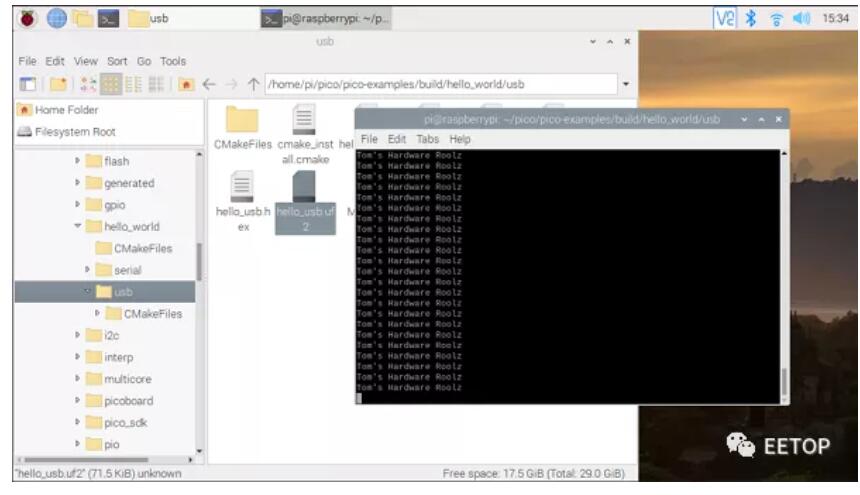Switch to icon view mode
Screen dimensions: 860x495
point(88,84)
